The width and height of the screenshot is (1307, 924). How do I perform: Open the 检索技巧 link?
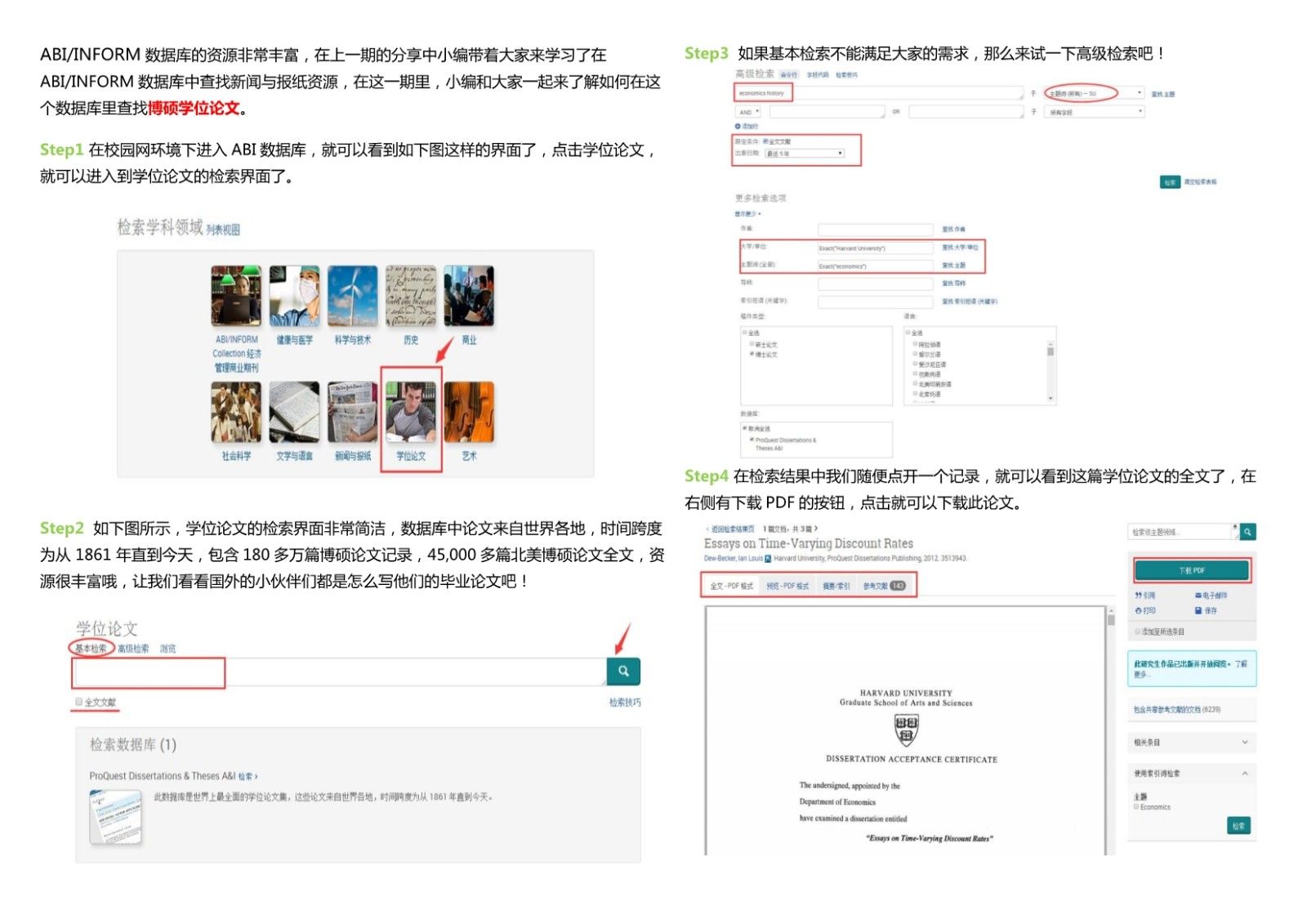point(625,703)
